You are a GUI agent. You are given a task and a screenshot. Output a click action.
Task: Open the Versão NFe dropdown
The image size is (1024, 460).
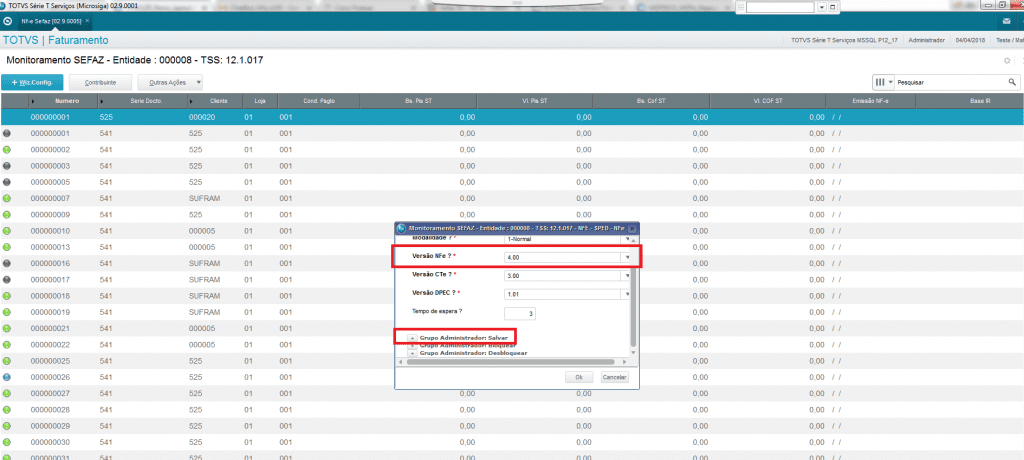(627, 257)
